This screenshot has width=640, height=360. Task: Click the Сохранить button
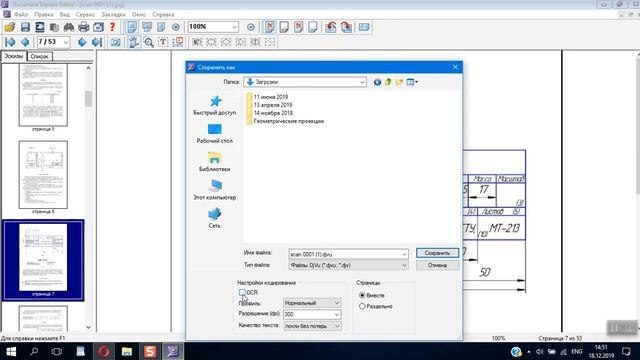coord(437,253)
